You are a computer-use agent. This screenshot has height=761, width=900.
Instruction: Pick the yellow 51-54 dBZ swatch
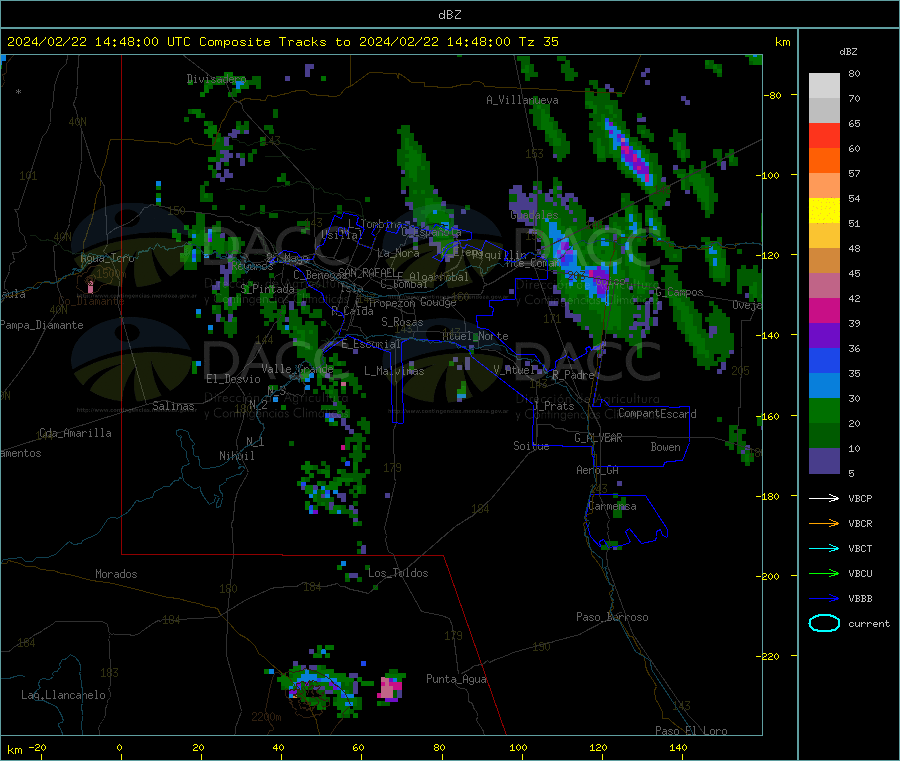point(824,211)
